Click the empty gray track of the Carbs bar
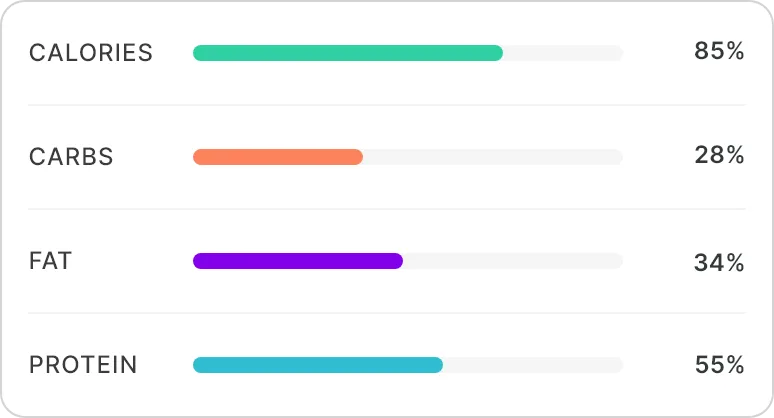Viewport: 774px width, 418px height. click(492, 157)
